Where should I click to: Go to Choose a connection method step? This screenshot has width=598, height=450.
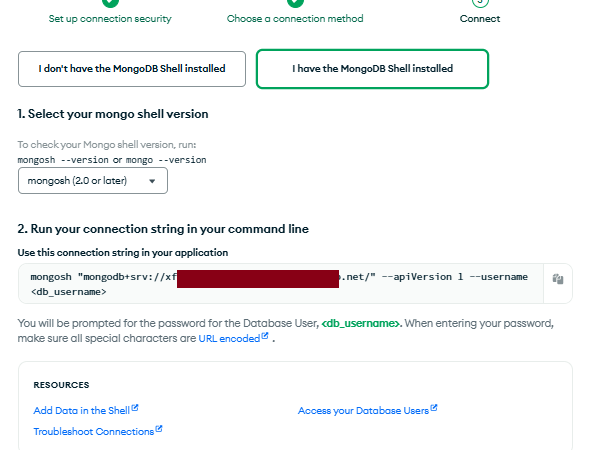295,19
